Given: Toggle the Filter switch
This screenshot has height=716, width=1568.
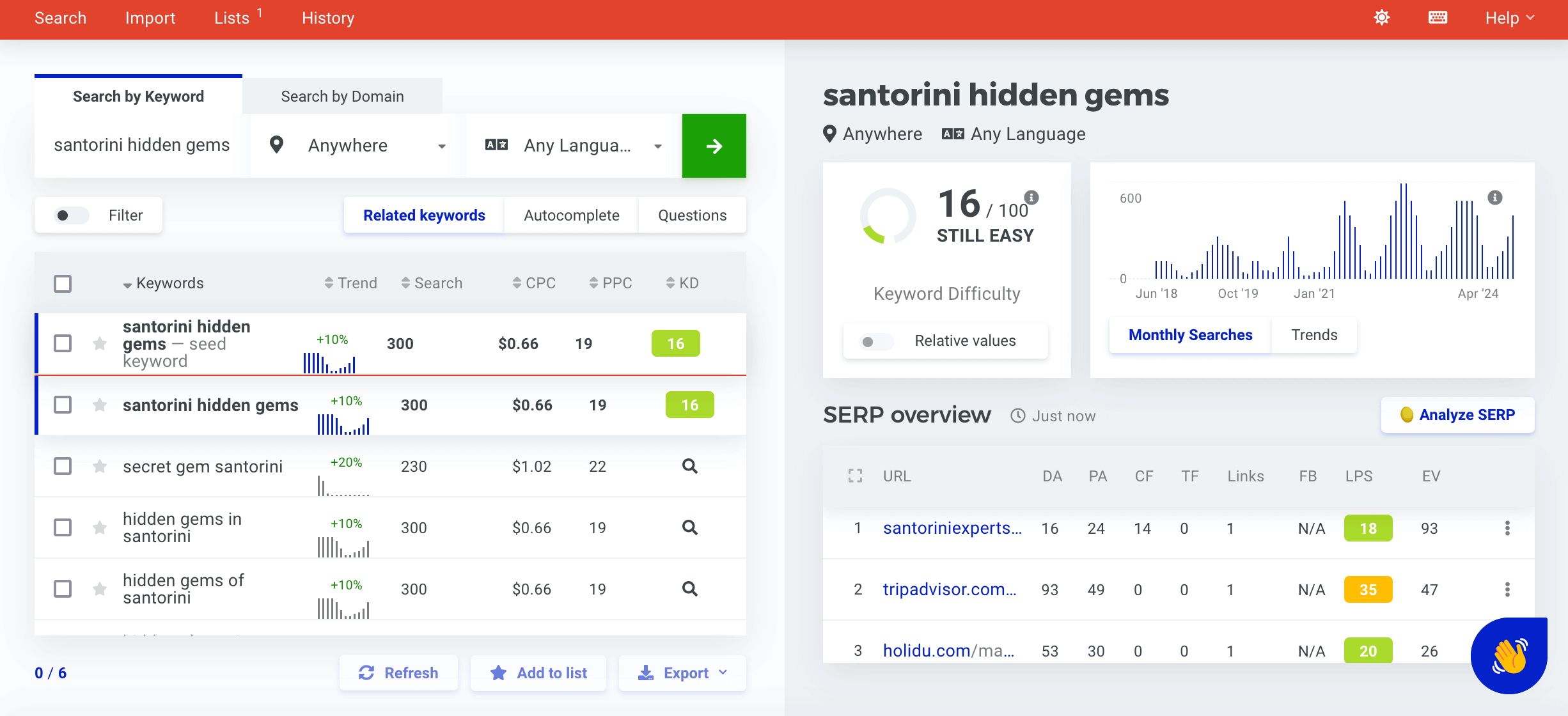Looking at the screenshot, I should (70, 215).
